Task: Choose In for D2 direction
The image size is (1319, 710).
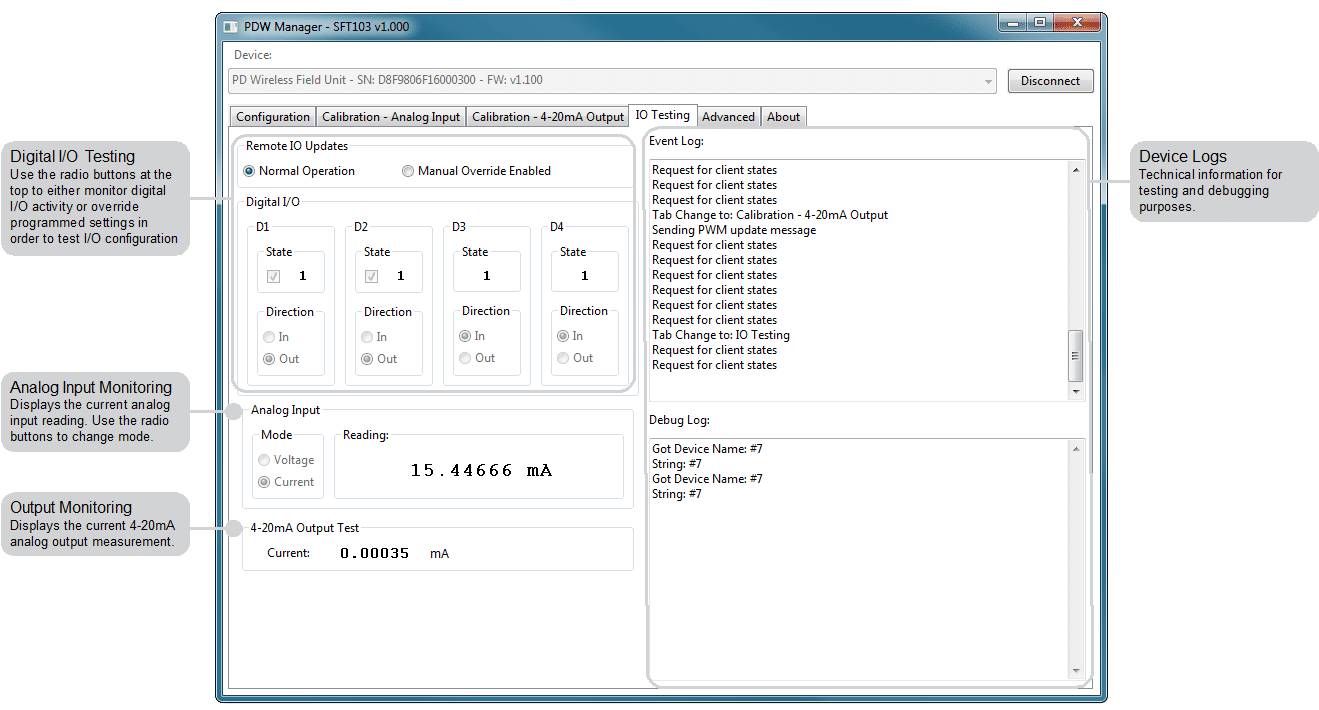Action: [374, 337]
